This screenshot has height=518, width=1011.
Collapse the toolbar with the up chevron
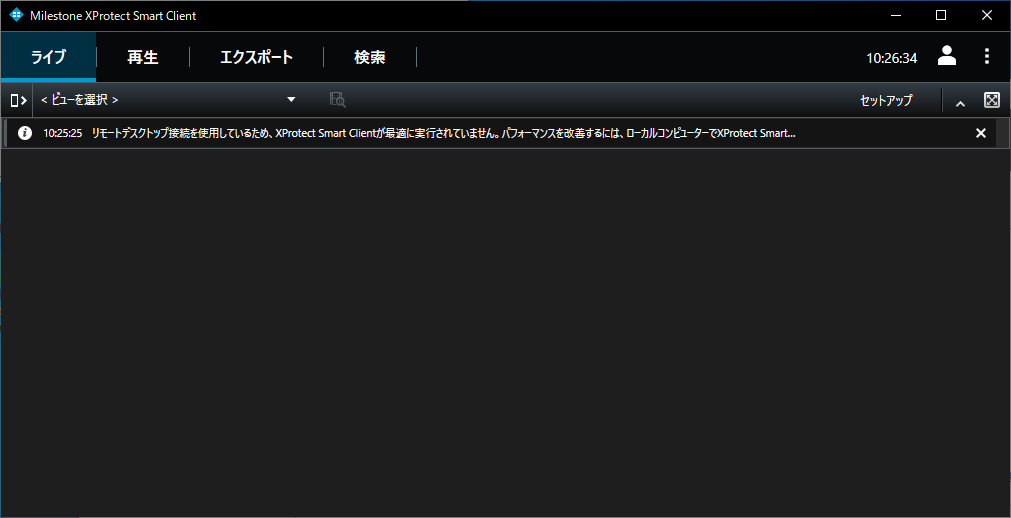960,103
